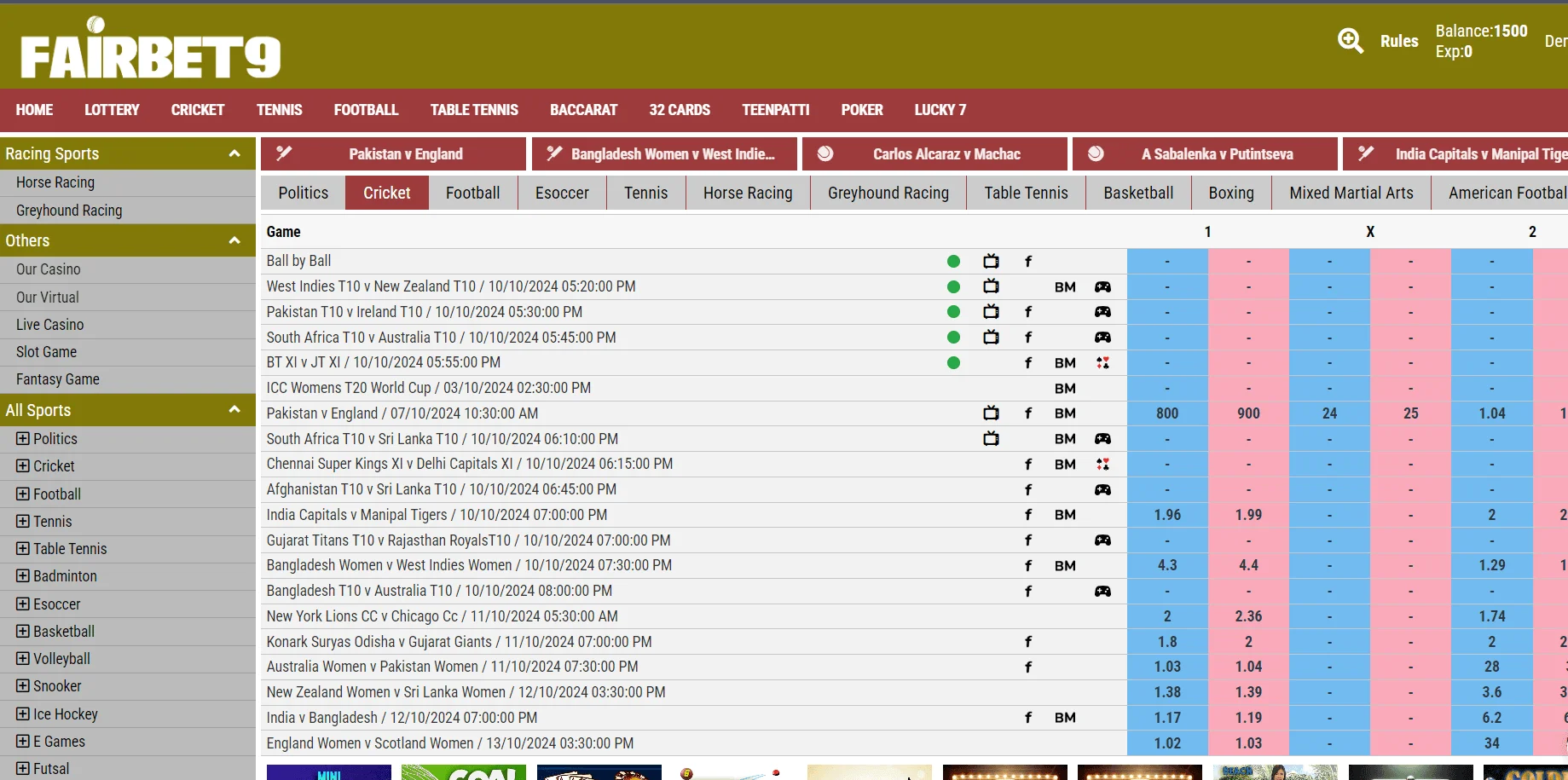Click pink 2.36 lay odds for New York Lions
The height and width of the screenshot is (780, 1568).
1248,616
